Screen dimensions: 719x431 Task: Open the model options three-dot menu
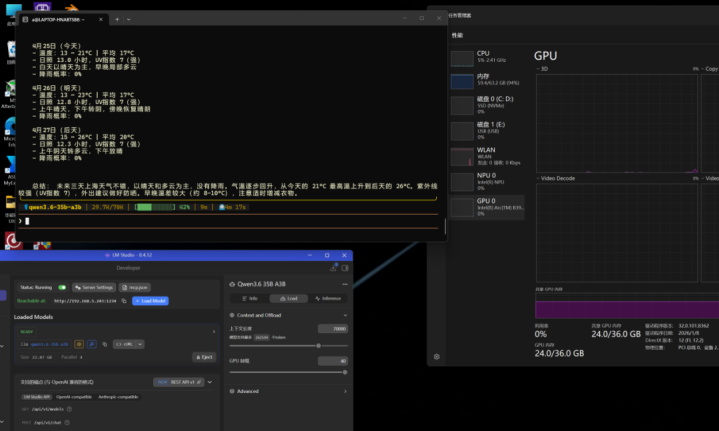(345, 282)
